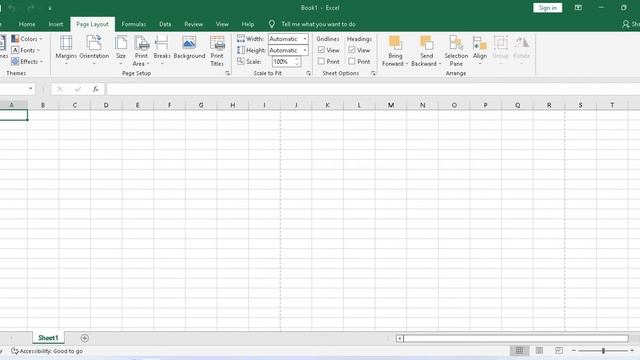This screenshot has height=360, width=640.
Task: Open the View tab
Action: 222,24
